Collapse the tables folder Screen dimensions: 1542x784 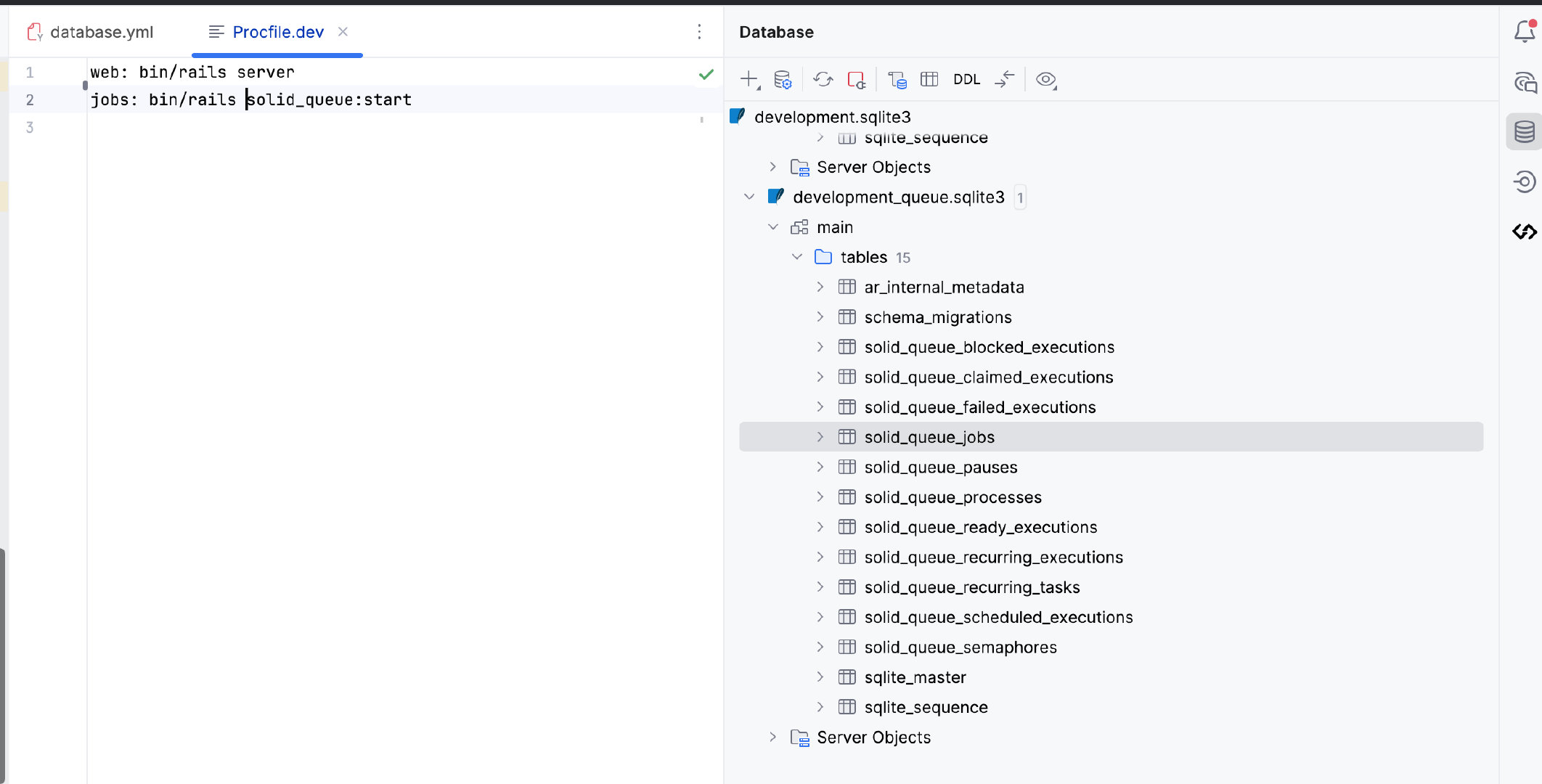pos(797,257)
